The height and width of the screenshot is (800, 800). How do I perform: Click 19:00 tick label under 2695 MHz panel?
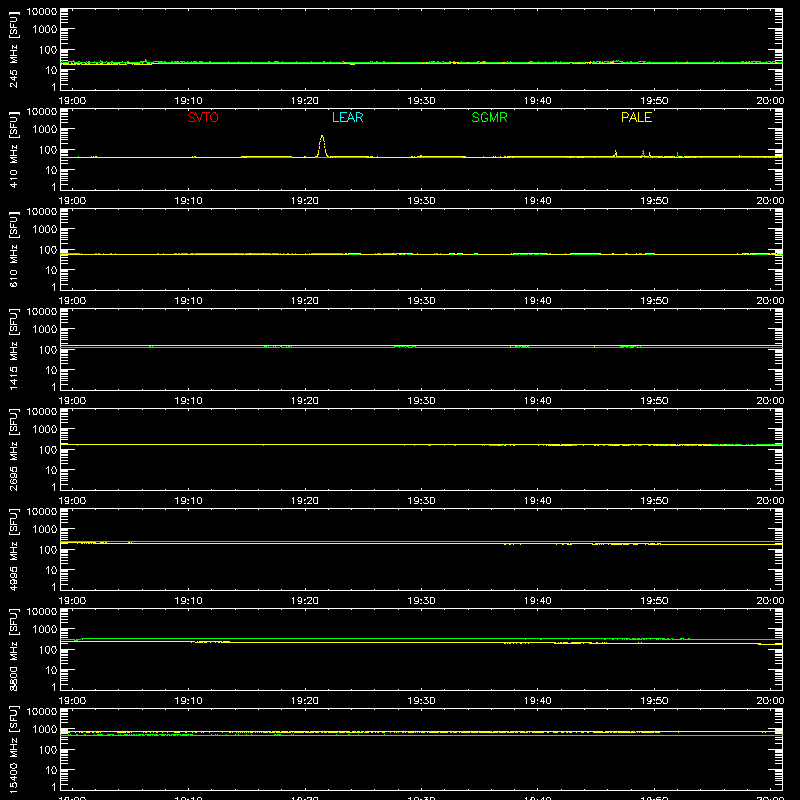72,501
